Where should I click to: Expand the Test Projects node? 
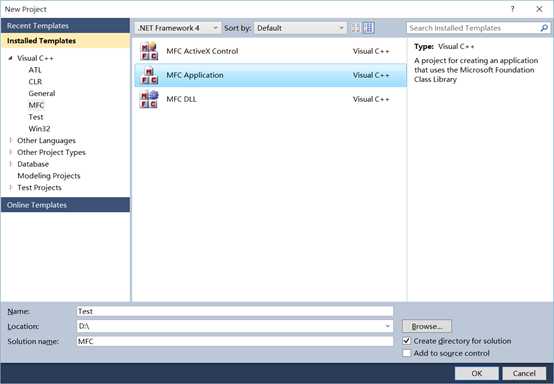pos(11,188)
